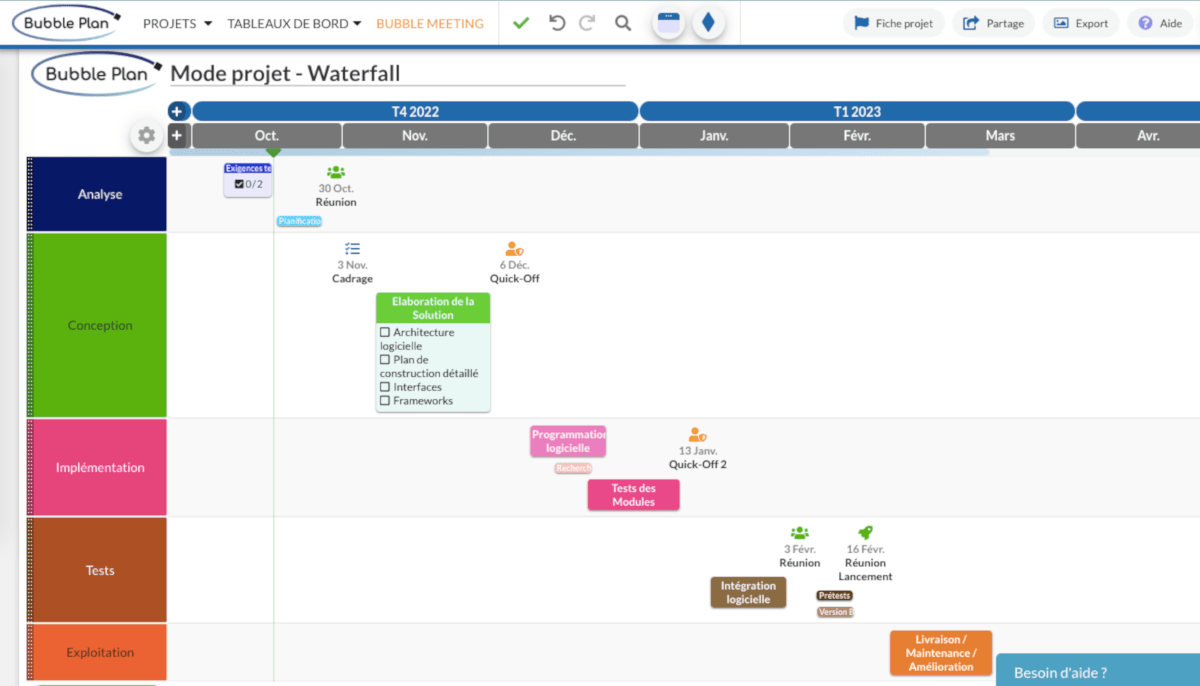Screen dimensions: 1200x686
Task: Select the 3 Févr. Réunion people icon
Action: click(799, 534)
